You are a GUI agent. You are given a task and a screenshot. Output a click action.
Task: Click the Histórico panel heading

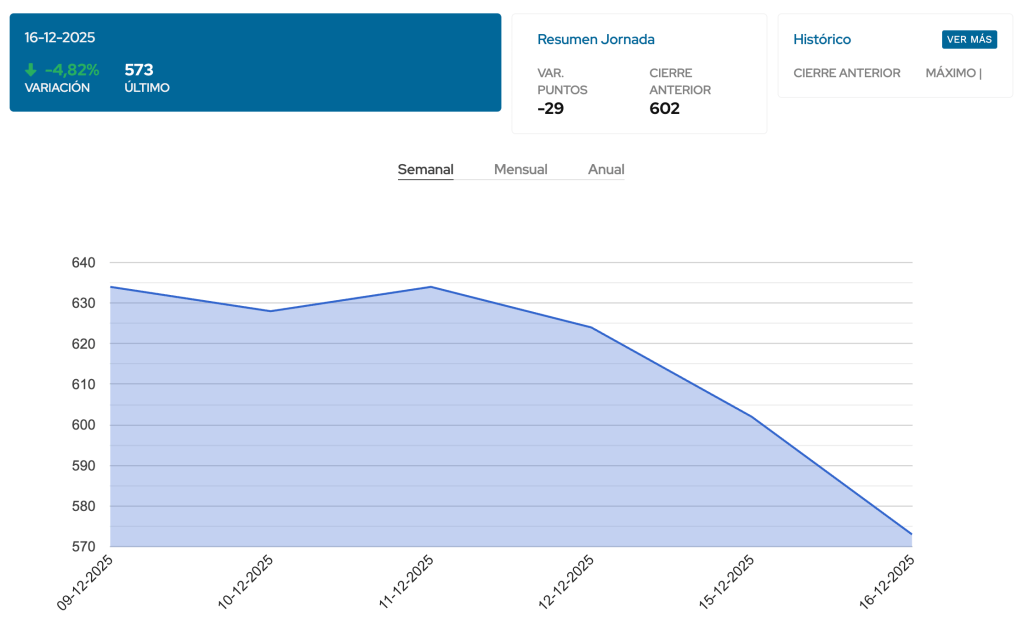tap(822, 39)
